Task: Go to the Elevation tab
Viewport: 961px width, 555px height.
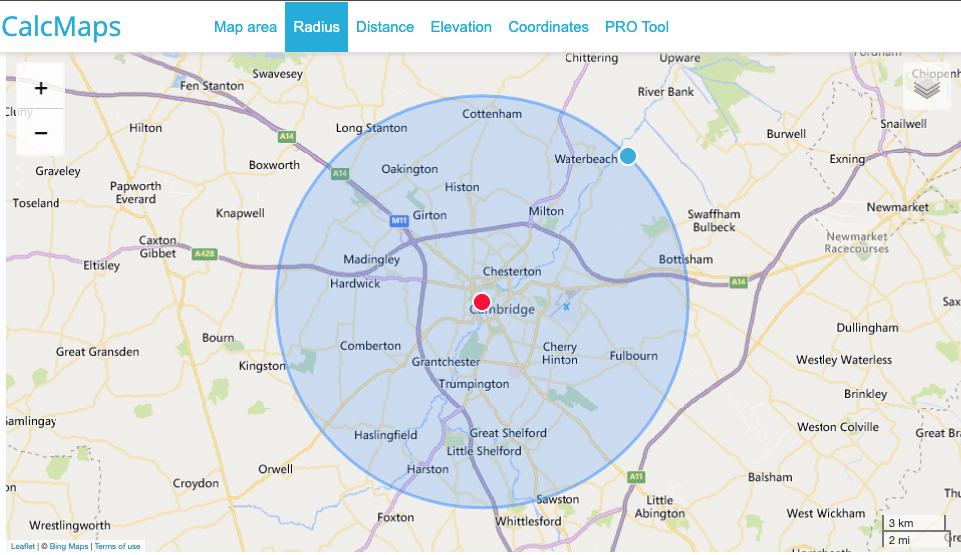Action: 461,27
